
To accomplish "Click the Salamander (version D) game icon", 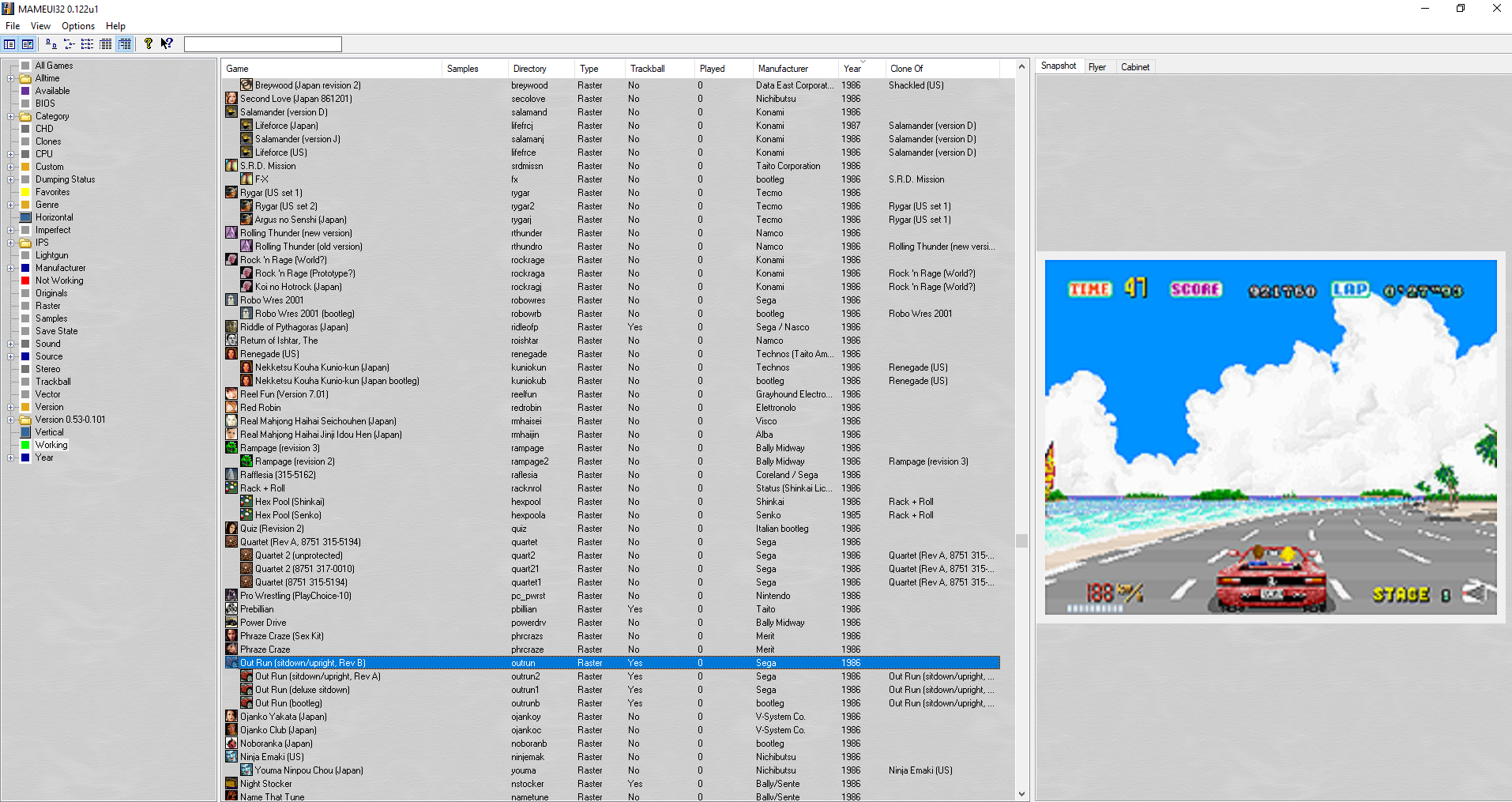I will pos(231,112).
